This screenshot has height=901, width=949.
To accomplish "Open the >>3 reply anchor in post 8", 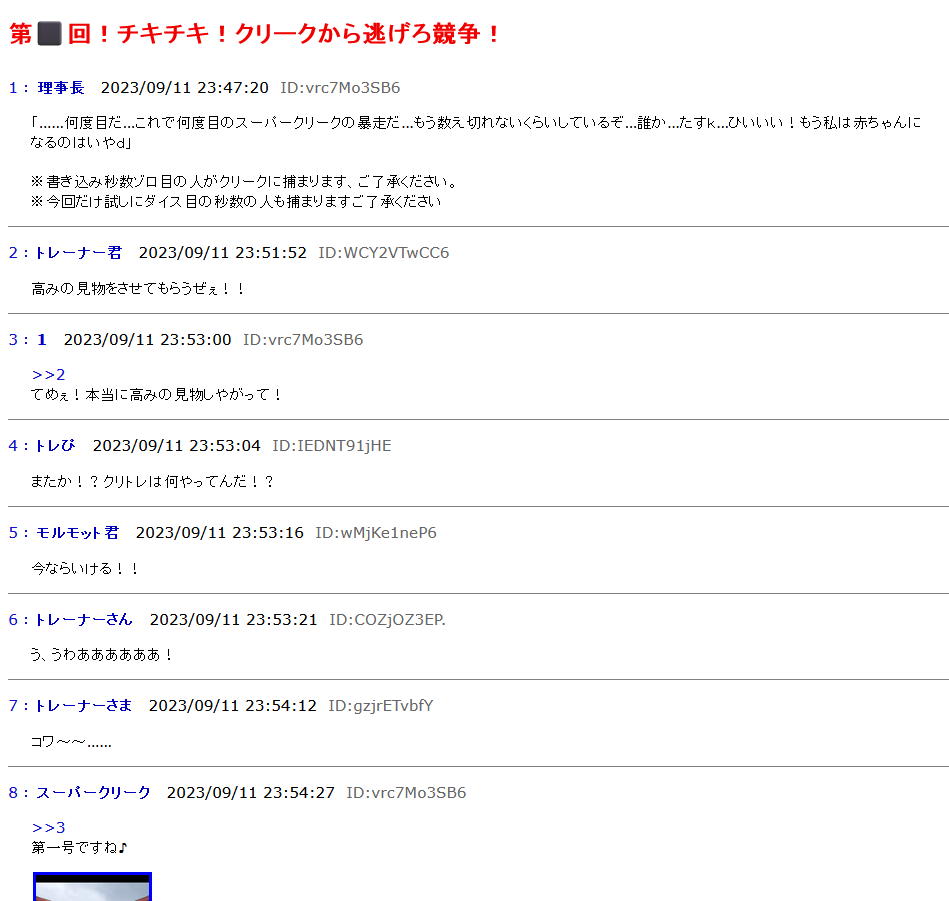I will [x=48, y=827].
